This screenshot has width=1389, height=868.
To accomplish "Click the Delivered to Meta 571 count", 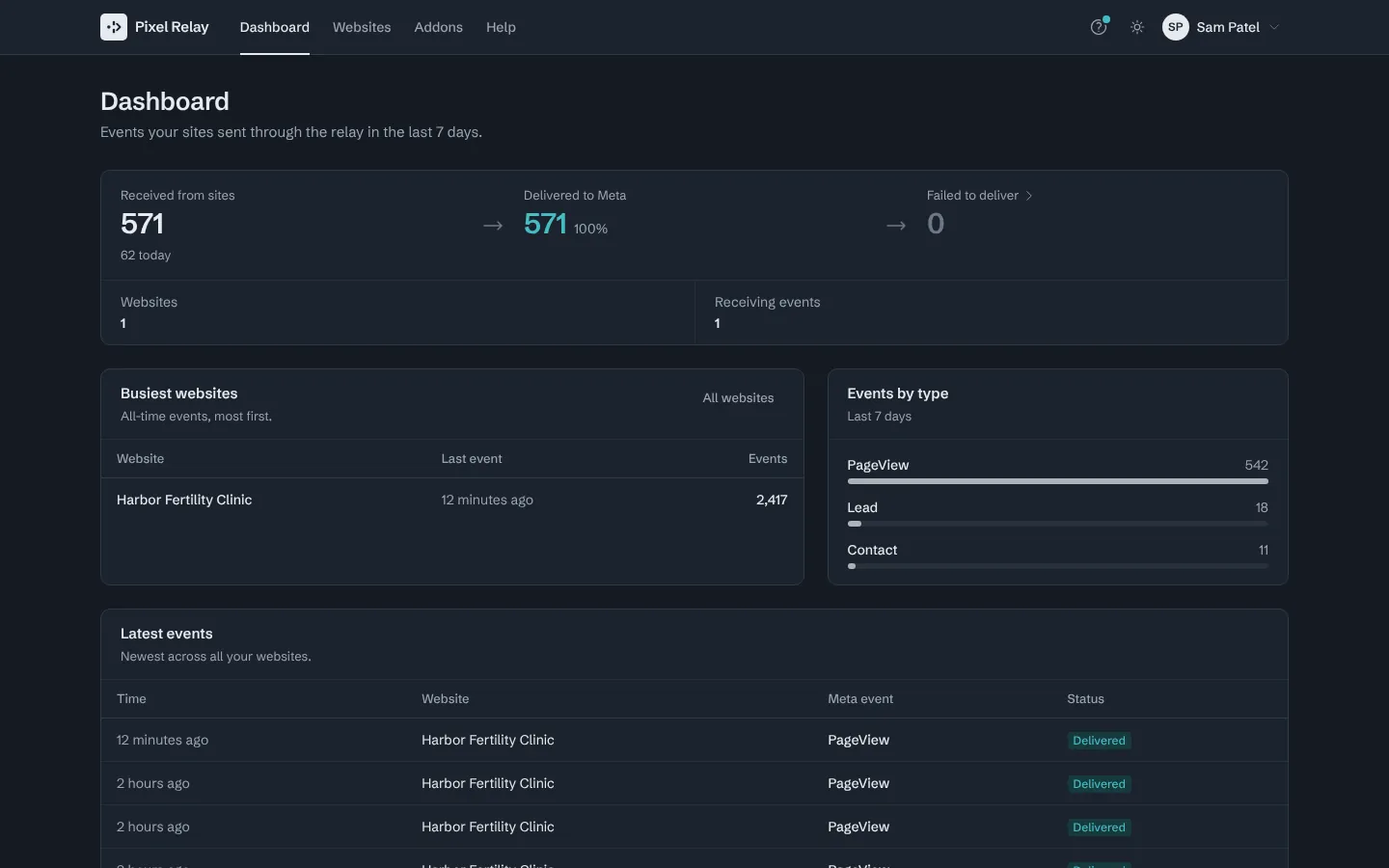I will tap(545, 224).
